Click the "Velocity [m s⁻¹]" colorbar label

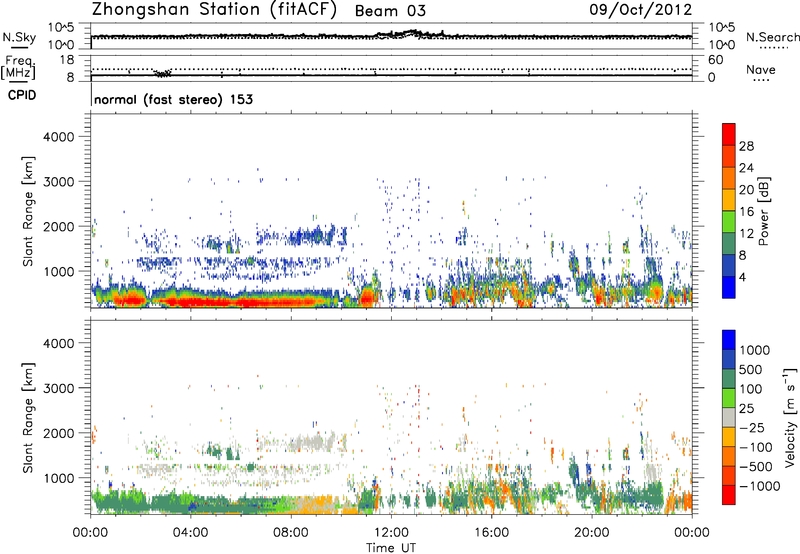coord(791,417)
